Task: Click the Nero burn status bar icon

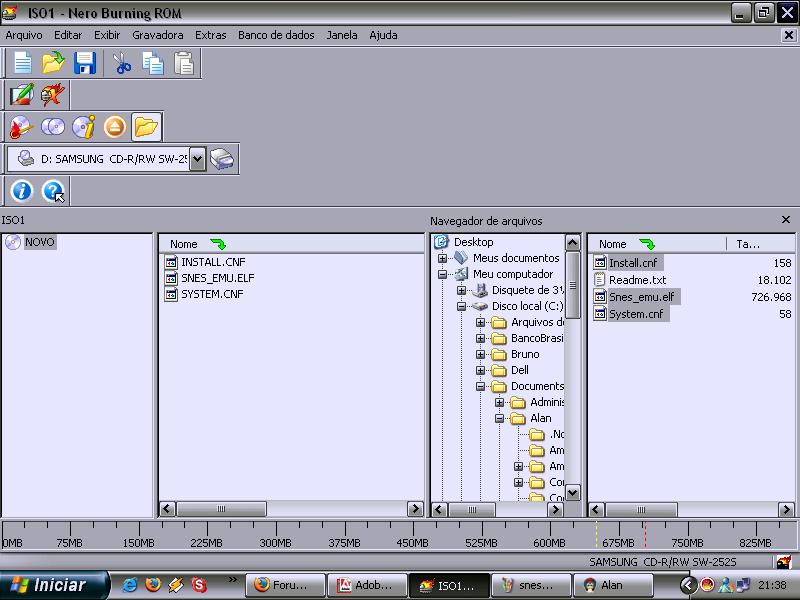Action: tap(784, 562)
